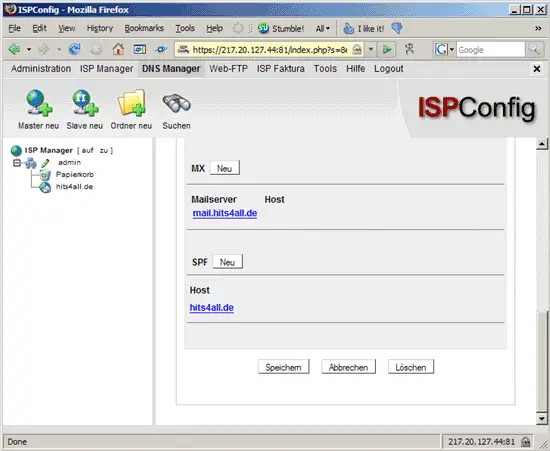Click the scrollbar down arrow
This screenshot has width=550, height=451.
[542, 419]
